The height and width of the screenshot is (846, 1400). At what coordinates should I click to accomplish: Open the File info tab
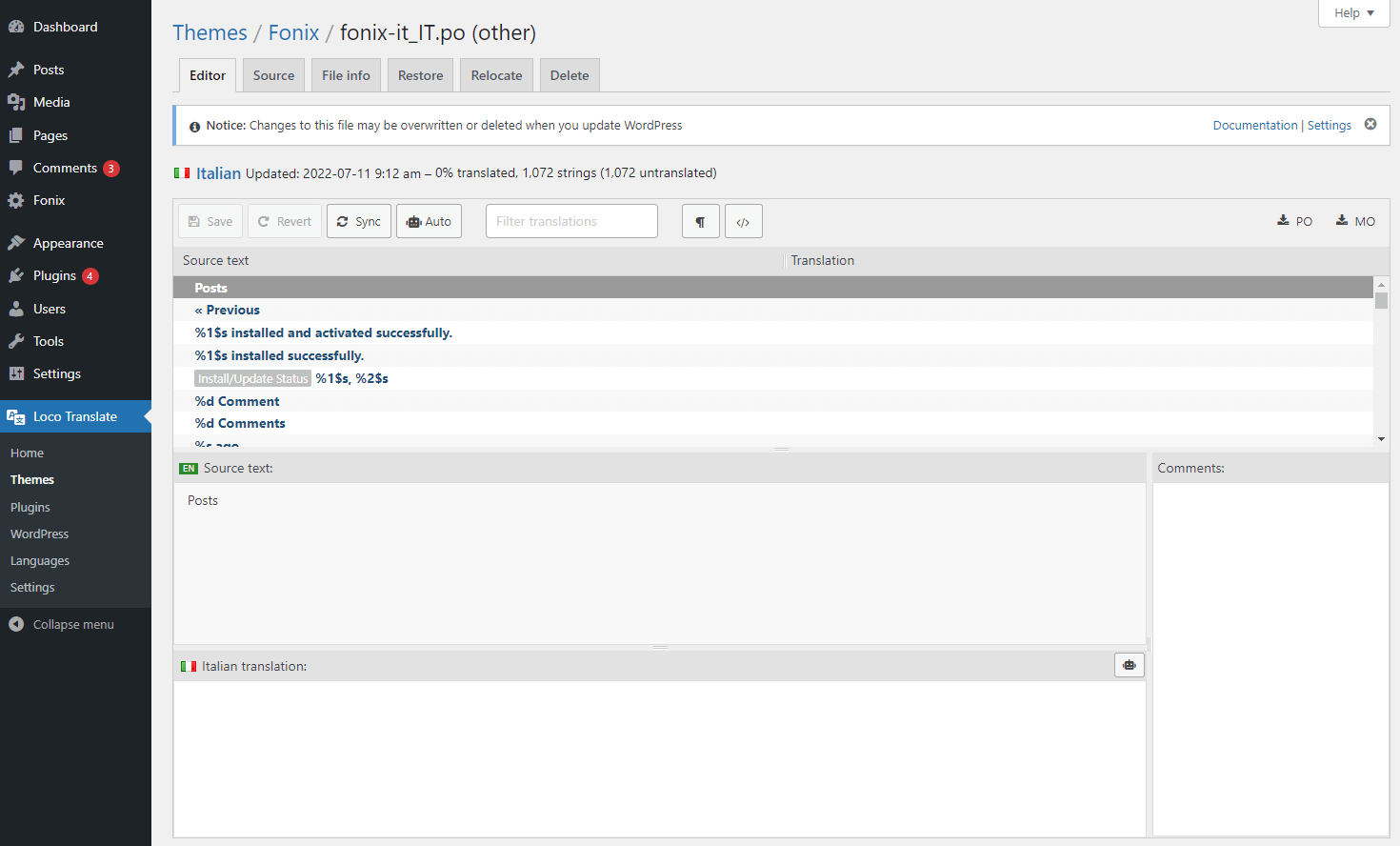346,76
